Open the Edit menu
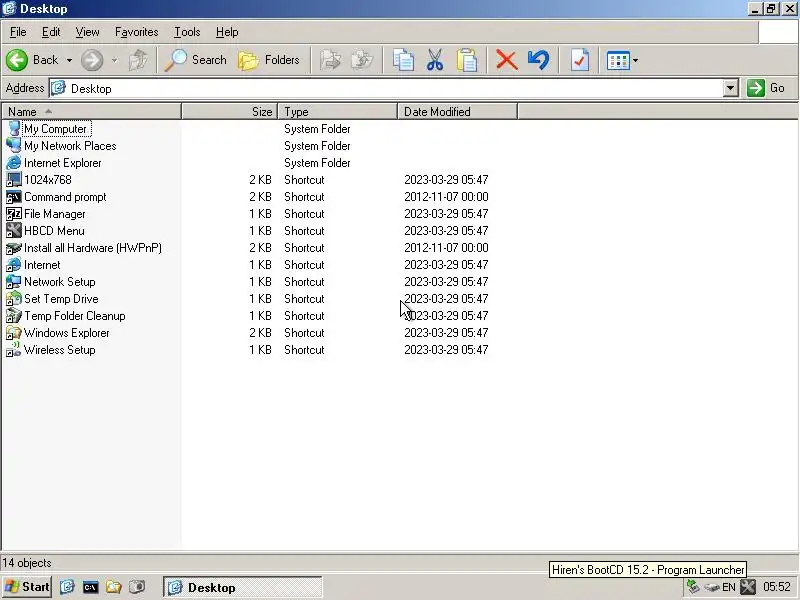This screenshot has width=800, height=600. tap(51, 32)
